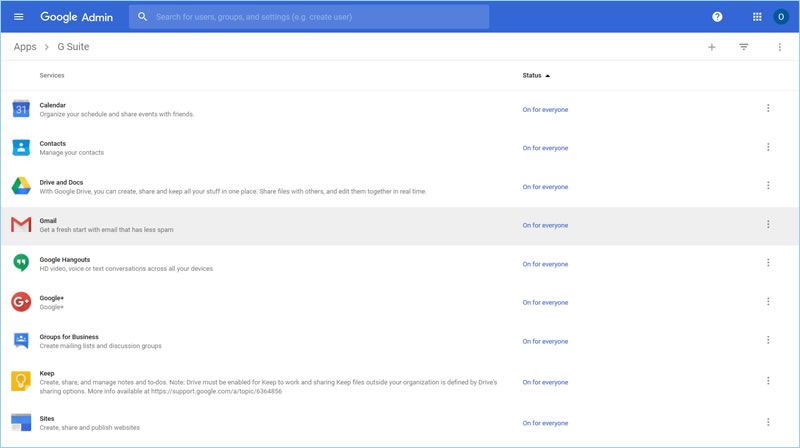Open Keep row three-dot menu
Image resolution: width=800 pixels, height=448 pixels.
click(x=768, y=381)
